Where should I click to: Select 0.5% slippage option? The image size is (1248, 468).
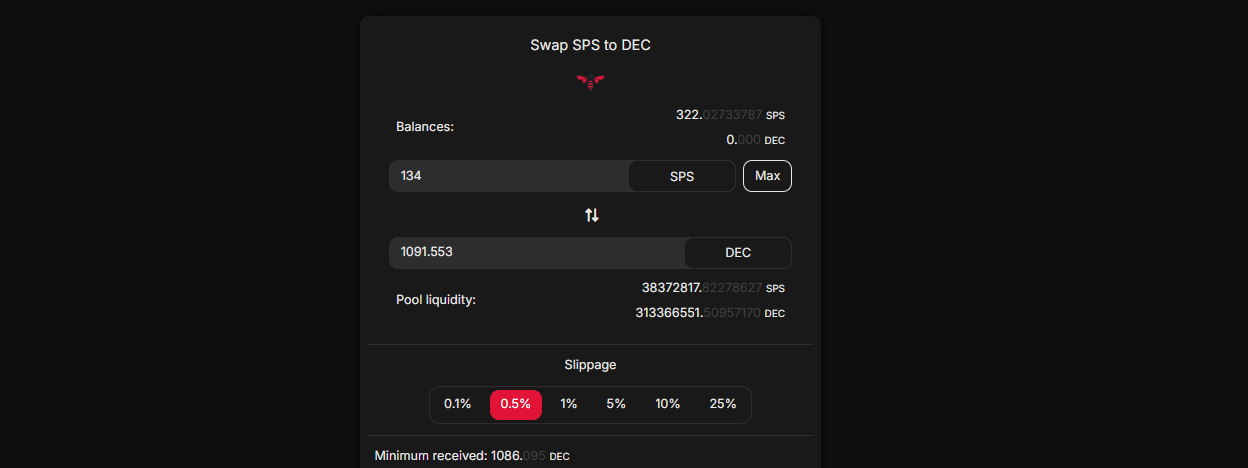(516, 404)
